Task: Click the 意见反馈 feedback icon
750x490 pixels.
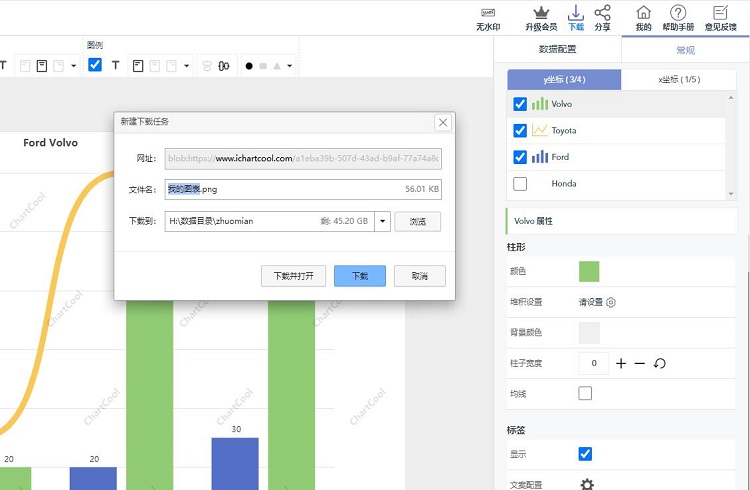Action: pyautogui.click(x=720, y=13)
